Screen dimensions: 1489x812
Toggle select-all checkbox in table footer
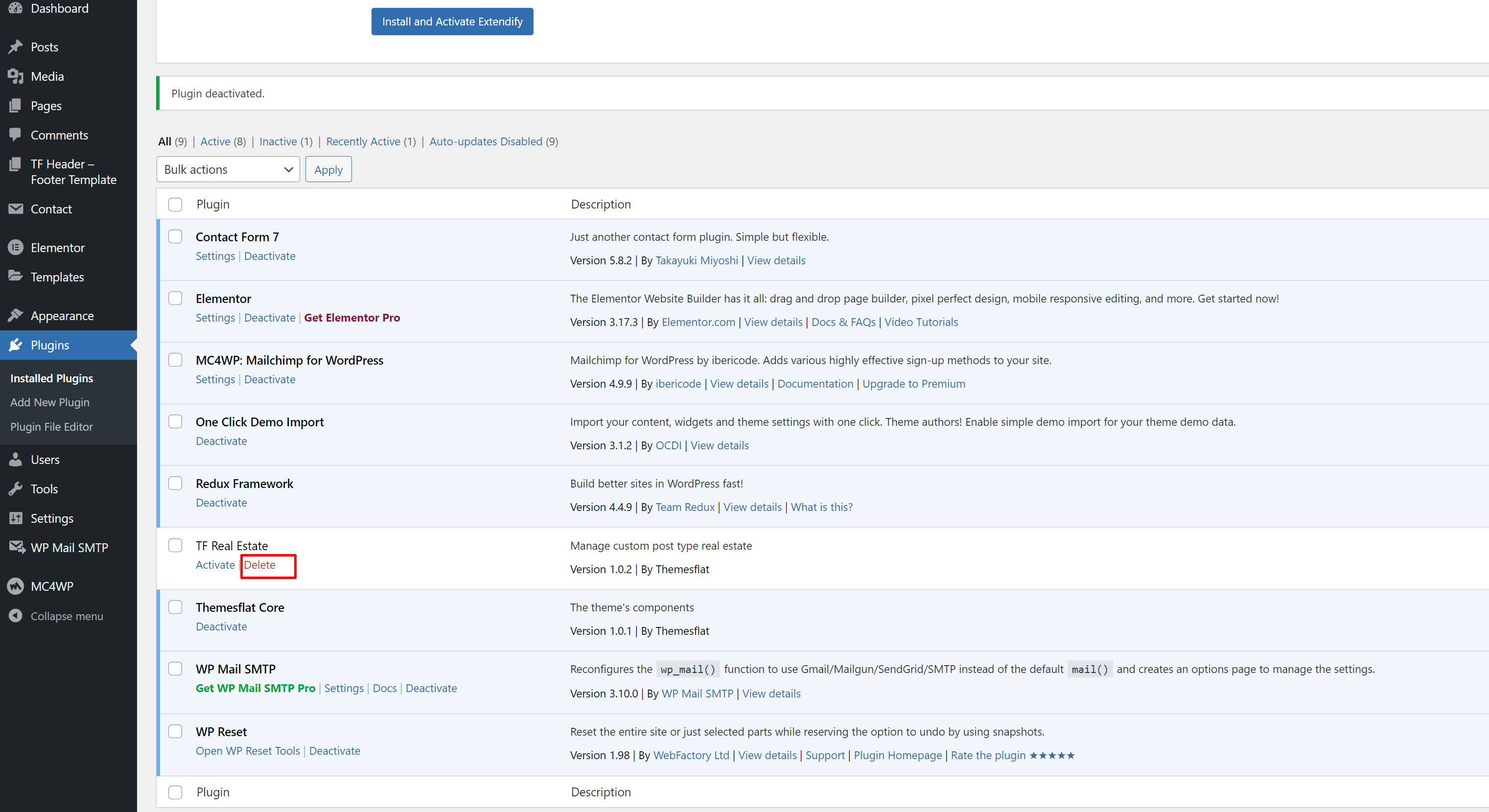click(175, 792)
